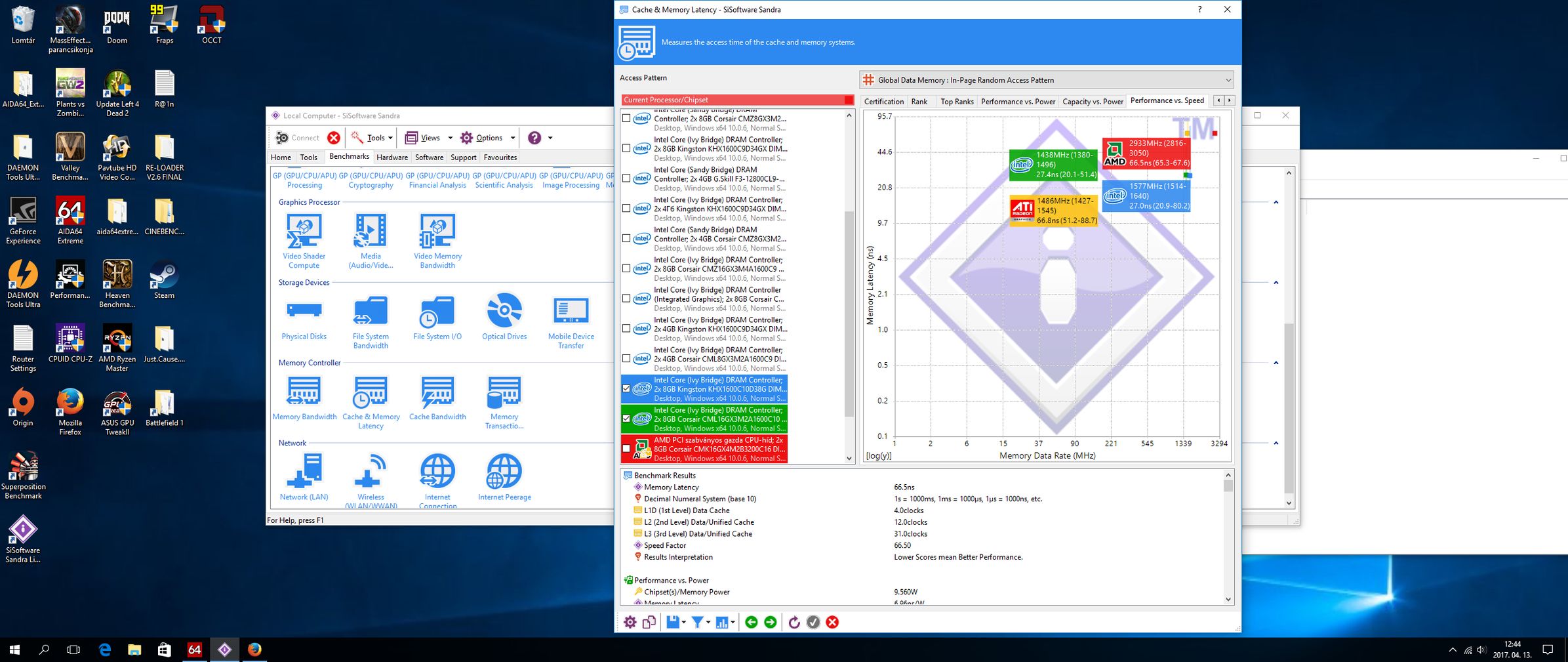Check the red AMD Corsair CMK16GX4M2B3200C16 entry

click(x=626, y=449)
